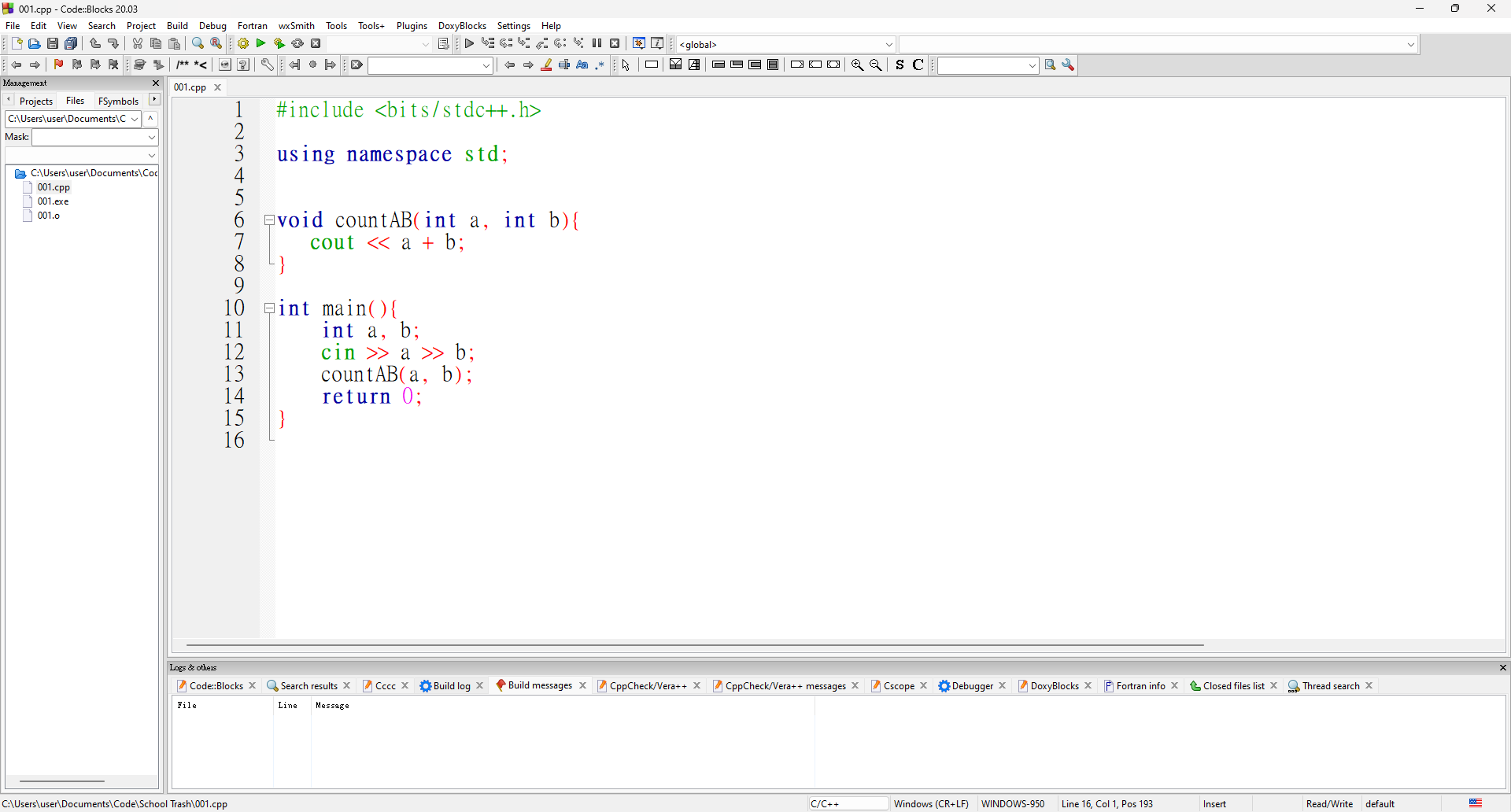
Task: Click the Zoom in magnifier icon
Action: click(x=858, y=65)
